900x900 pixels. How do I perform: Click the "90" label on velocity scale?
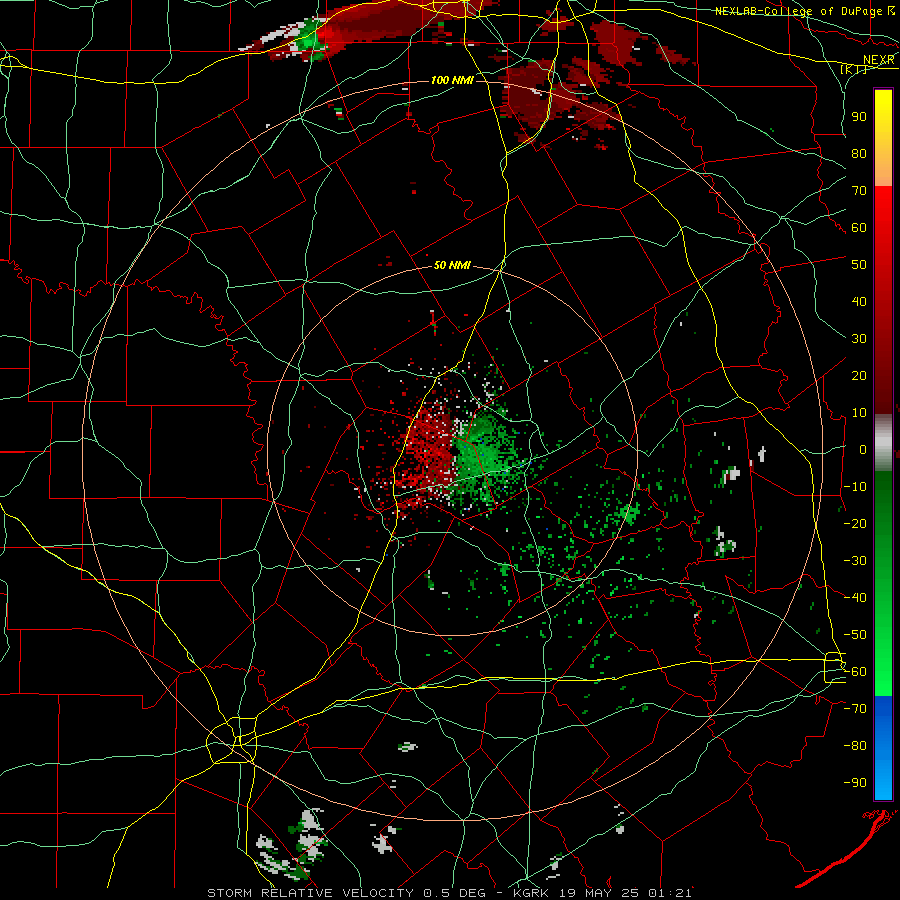pos(859,117)
